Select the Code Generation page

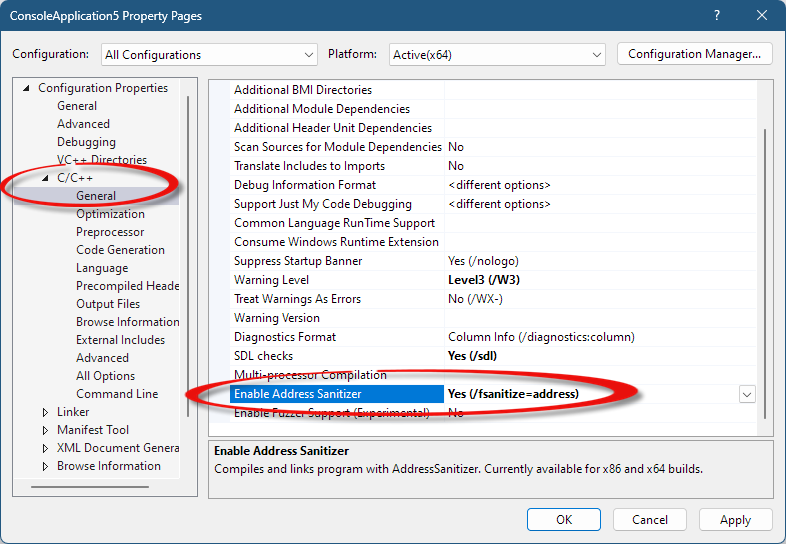coord(120,250)
